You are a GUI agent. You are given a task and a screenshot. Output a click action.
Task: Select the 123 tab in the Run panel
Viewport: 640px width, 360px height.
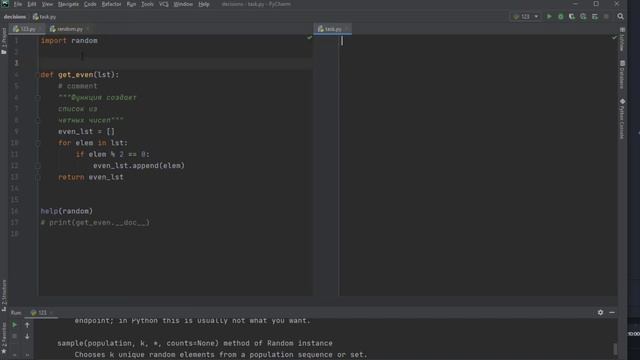point(41,313)
